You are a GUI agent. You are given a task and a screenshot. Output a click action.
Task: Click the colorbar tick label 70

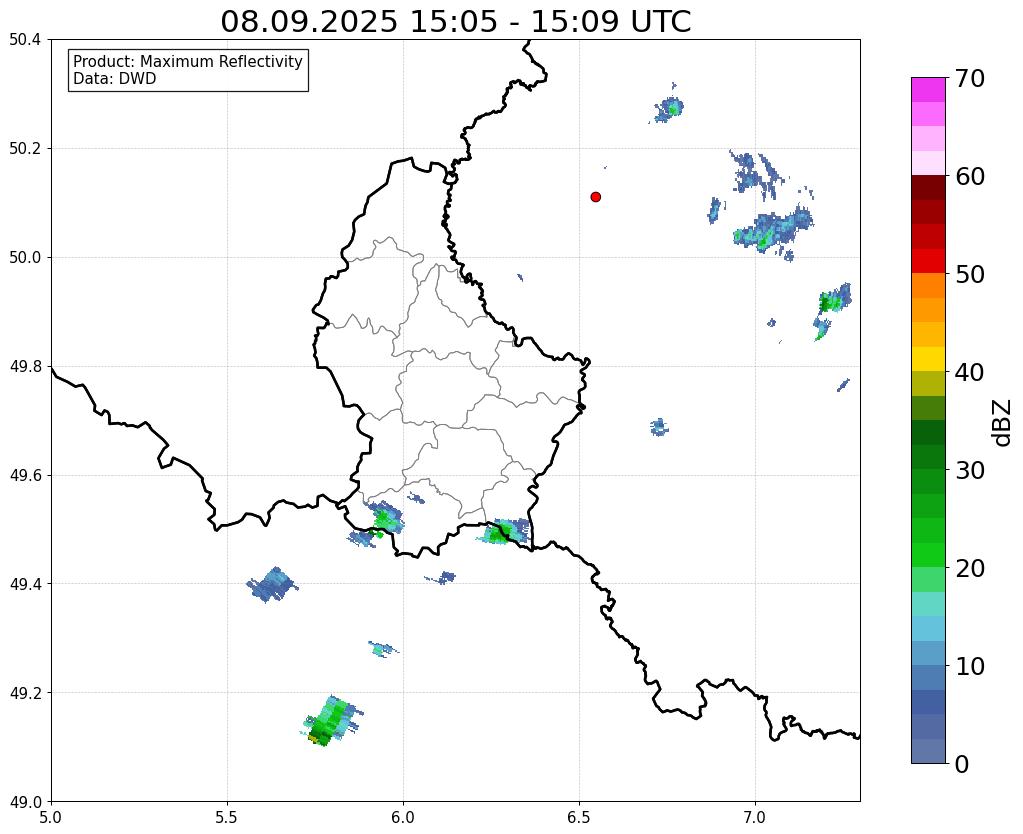970,78
